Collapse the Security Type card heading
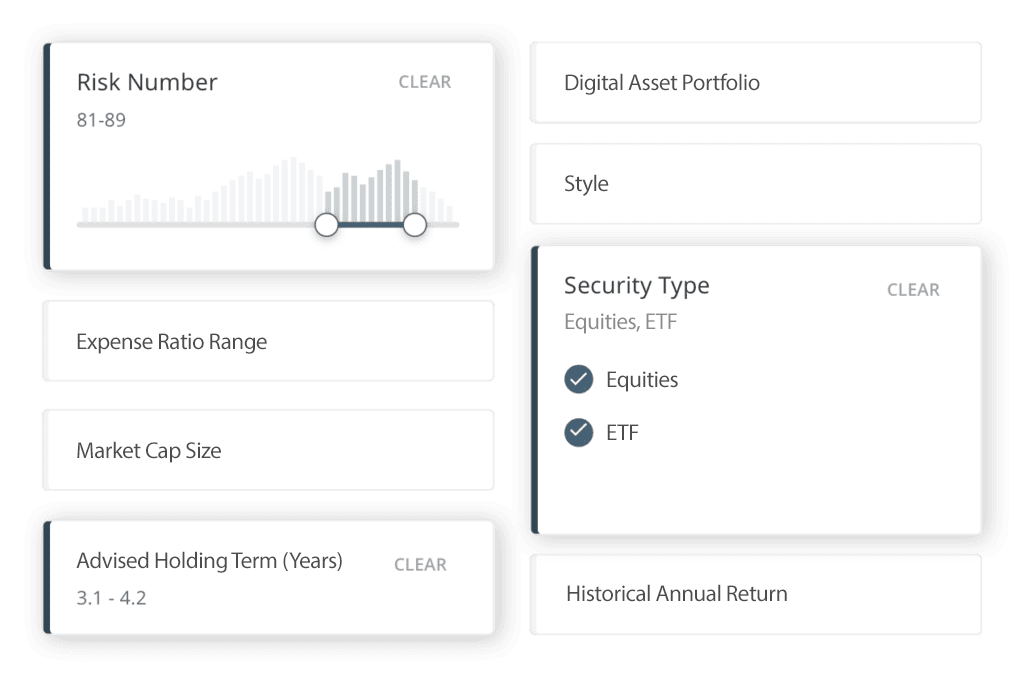1024x677 pixels. [637, 286]
